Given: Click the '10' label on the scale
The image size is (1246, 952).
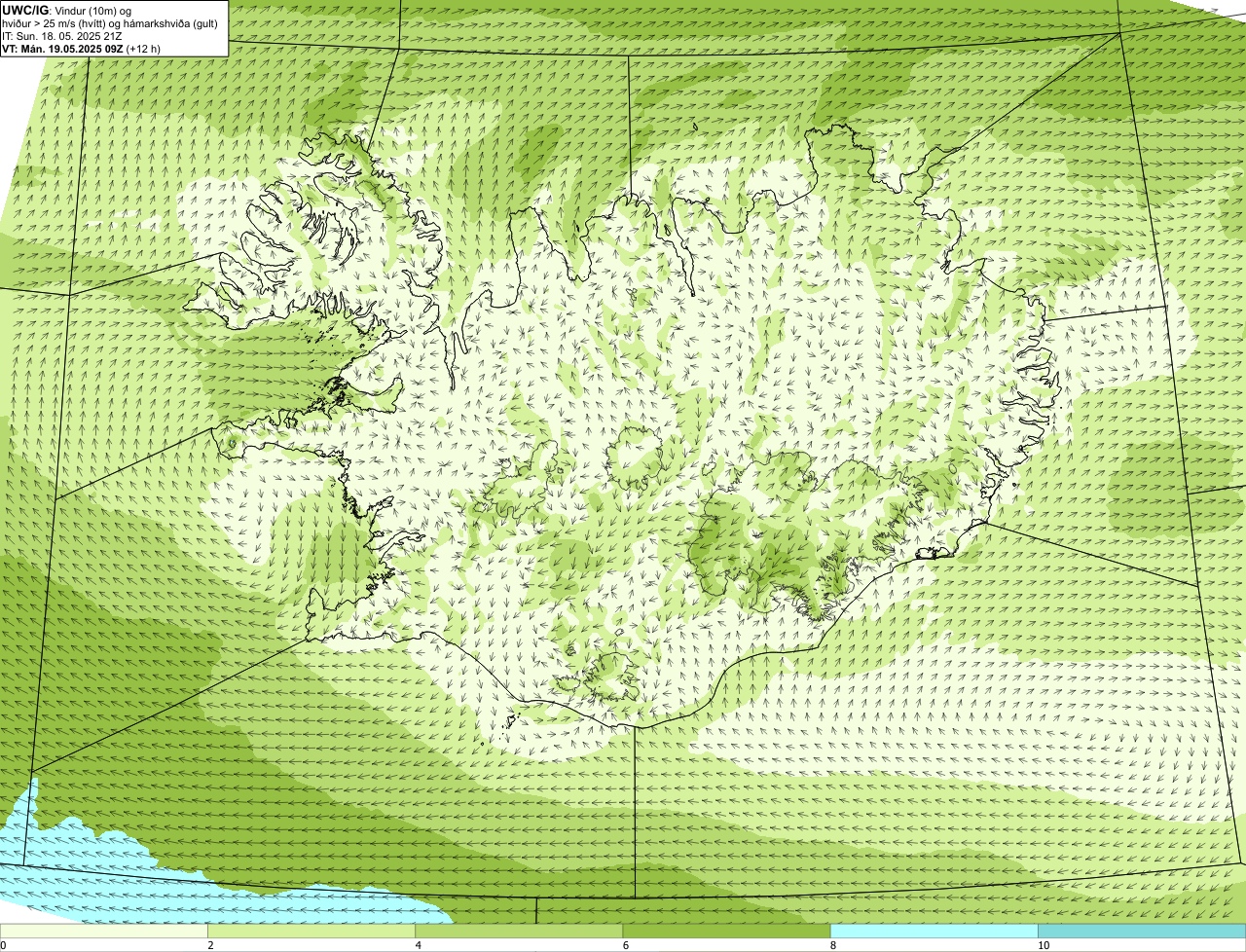Looking at the screenshot, I should coord(1043,945).
